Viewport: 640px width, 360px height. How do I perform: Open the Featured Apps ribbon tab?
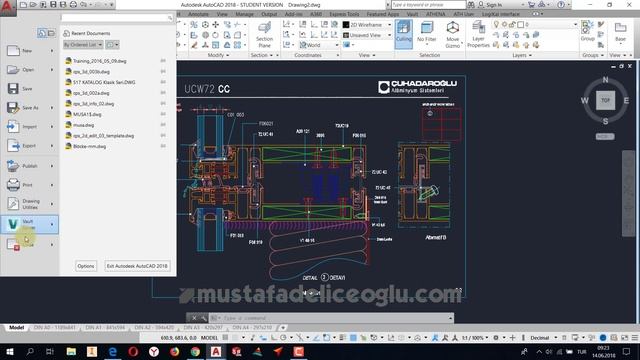tap(382, 14)
